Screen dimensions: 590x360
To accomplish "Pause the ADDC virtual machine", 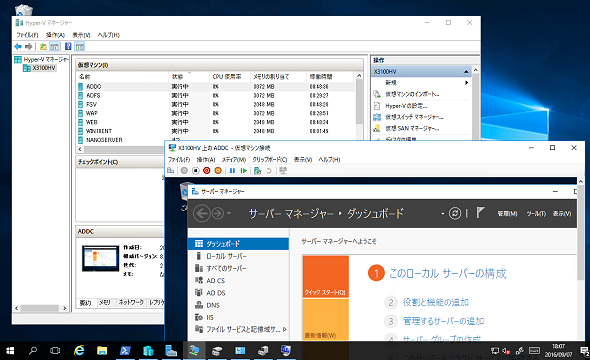I will (232, 171).
